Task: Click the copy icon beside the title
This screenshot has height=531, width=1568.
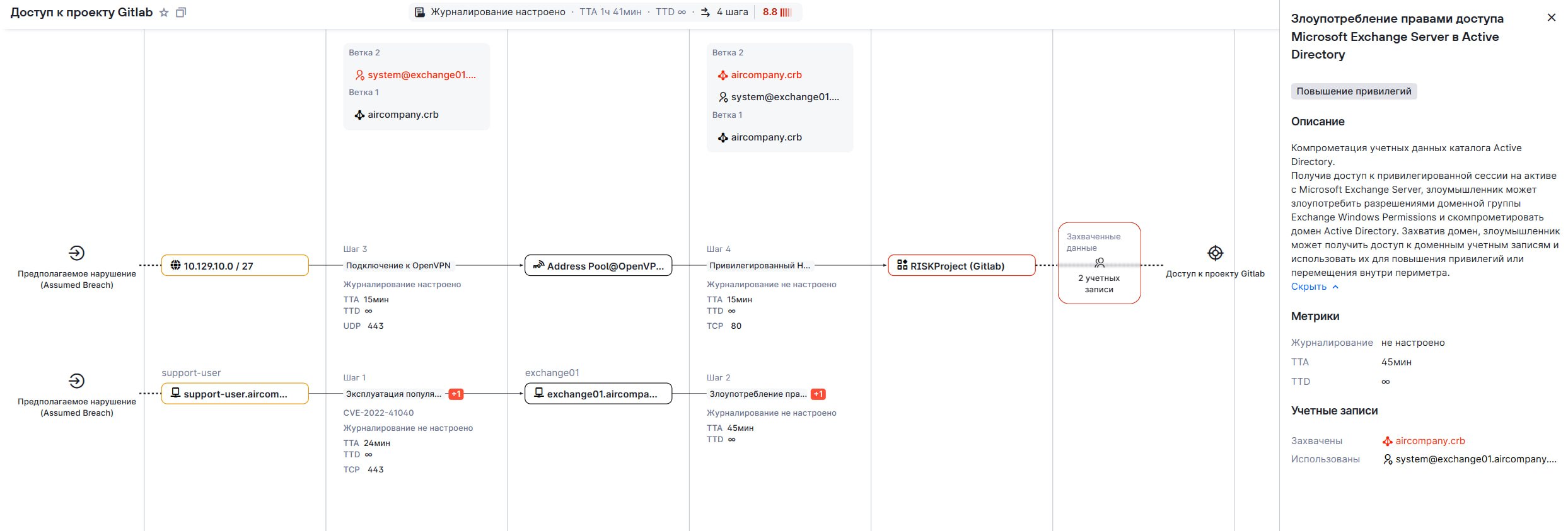Action: [181, 13]
